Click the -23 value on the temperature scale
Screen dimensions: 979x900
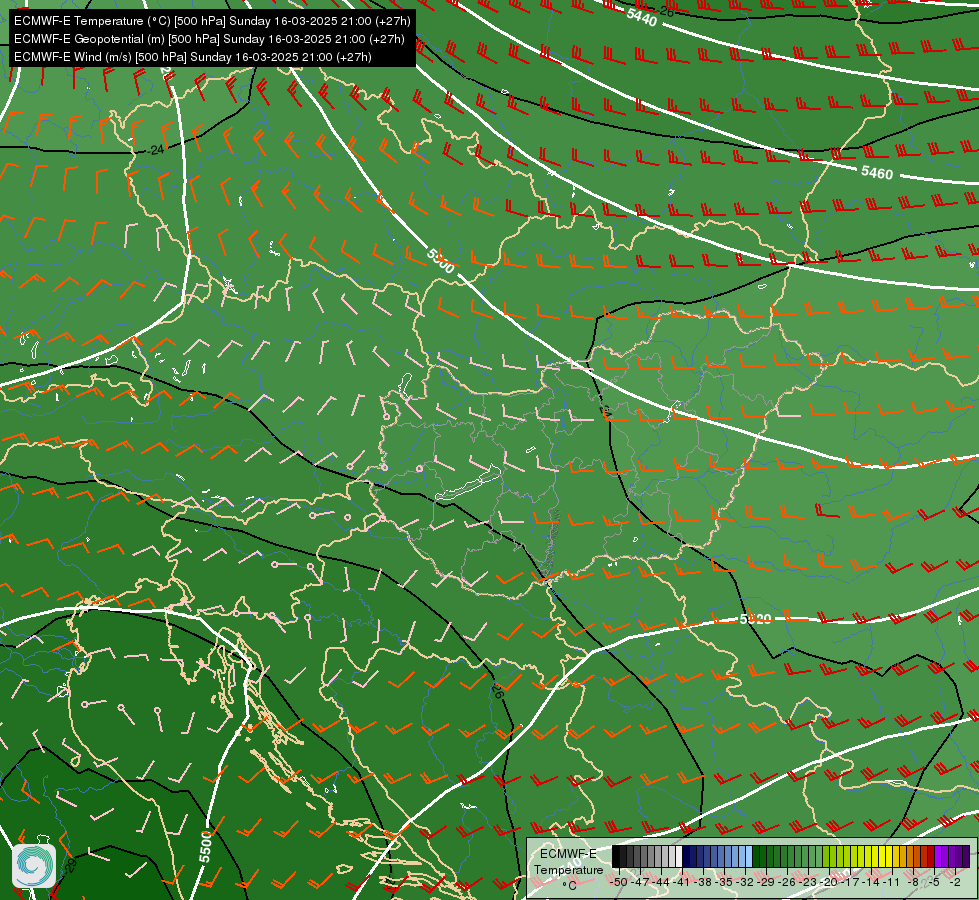click(x=808, y=882)
